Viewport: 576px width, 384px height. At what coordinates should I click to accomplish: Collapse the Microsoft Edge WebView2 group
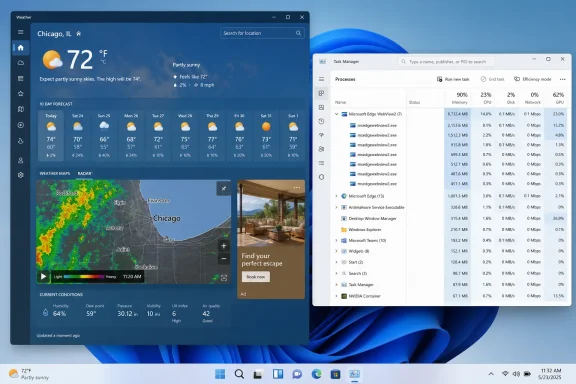[x=336, y=114]
